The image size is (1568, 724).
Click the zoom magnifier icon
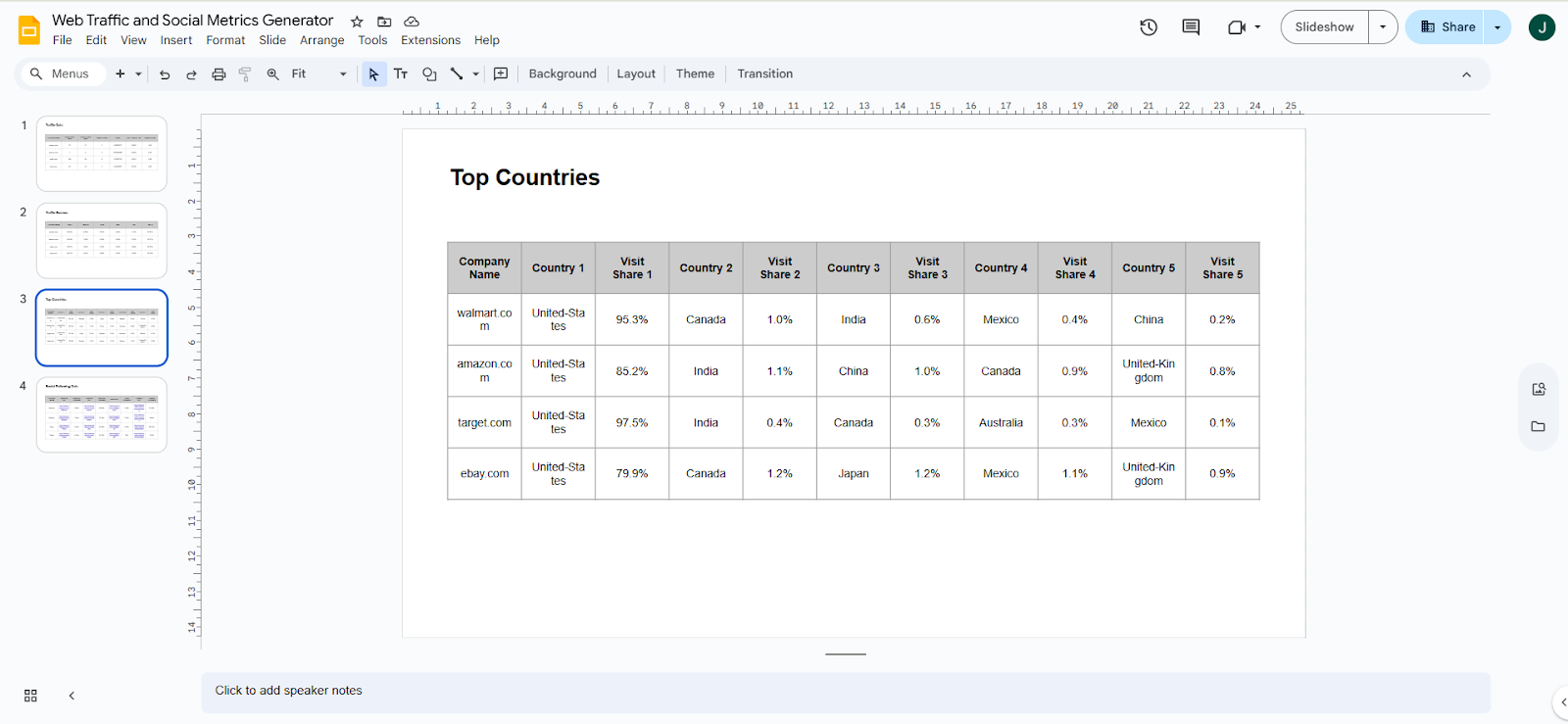pyautogui.click(x=273, y=73)
